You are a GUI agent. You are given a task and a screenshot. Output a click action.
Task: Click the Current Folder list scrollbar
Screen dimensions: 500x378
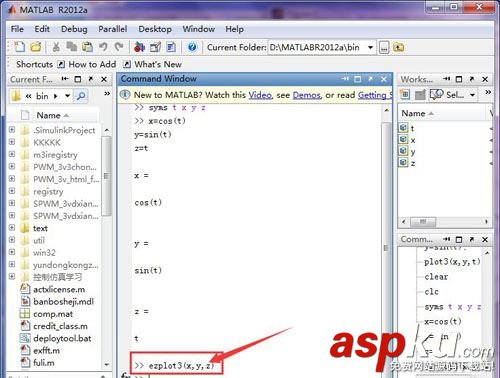[107, 176]
